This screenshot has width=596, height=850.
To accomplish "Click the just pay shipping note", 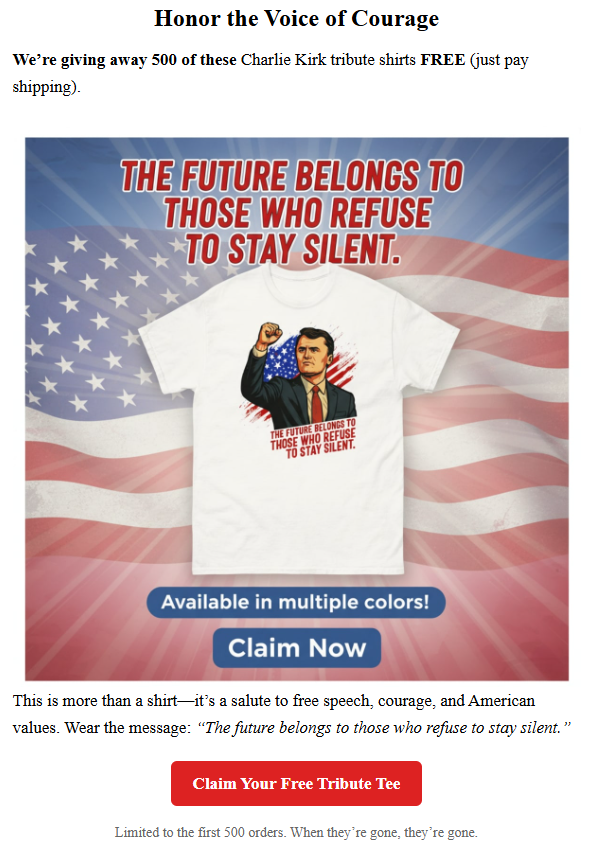I will point(270,73).
